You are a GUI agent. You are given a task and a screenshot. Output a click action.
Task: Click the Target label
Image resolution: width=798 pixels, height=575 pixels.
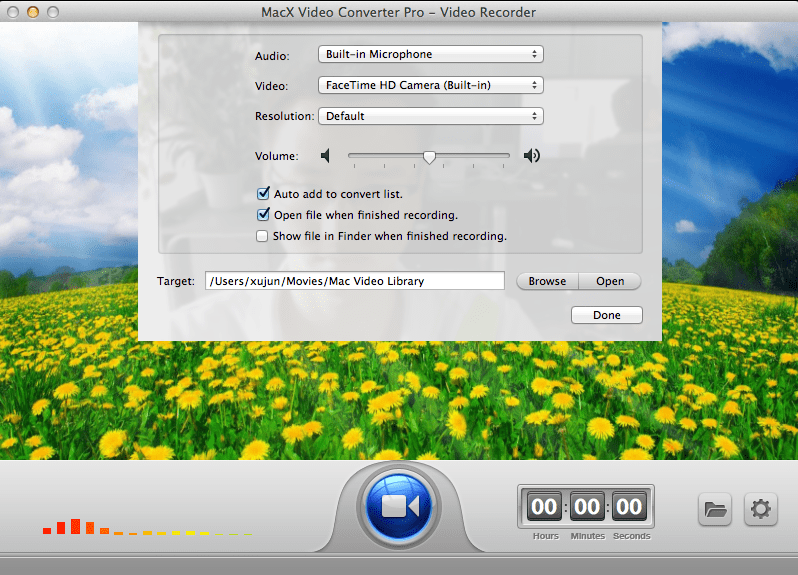[176, 281]
